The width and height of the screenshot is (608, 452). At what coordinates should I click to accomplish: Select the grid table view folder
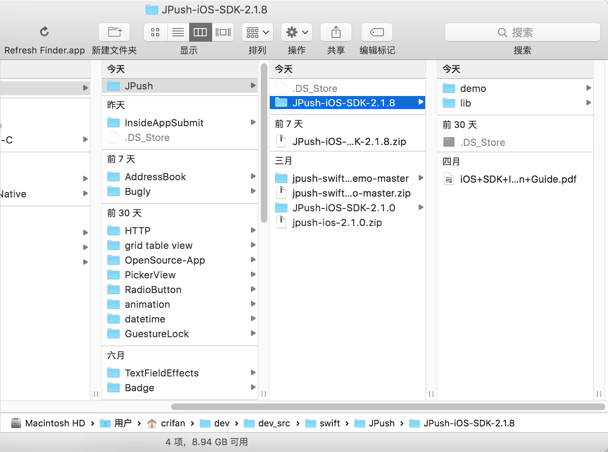[180, 245]
